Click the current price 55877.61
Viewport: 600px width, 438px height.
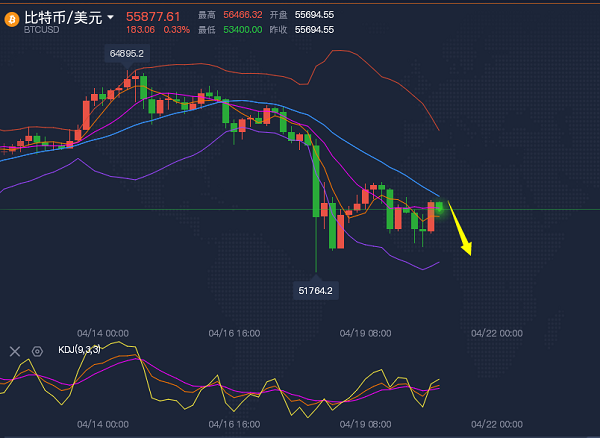153,16
